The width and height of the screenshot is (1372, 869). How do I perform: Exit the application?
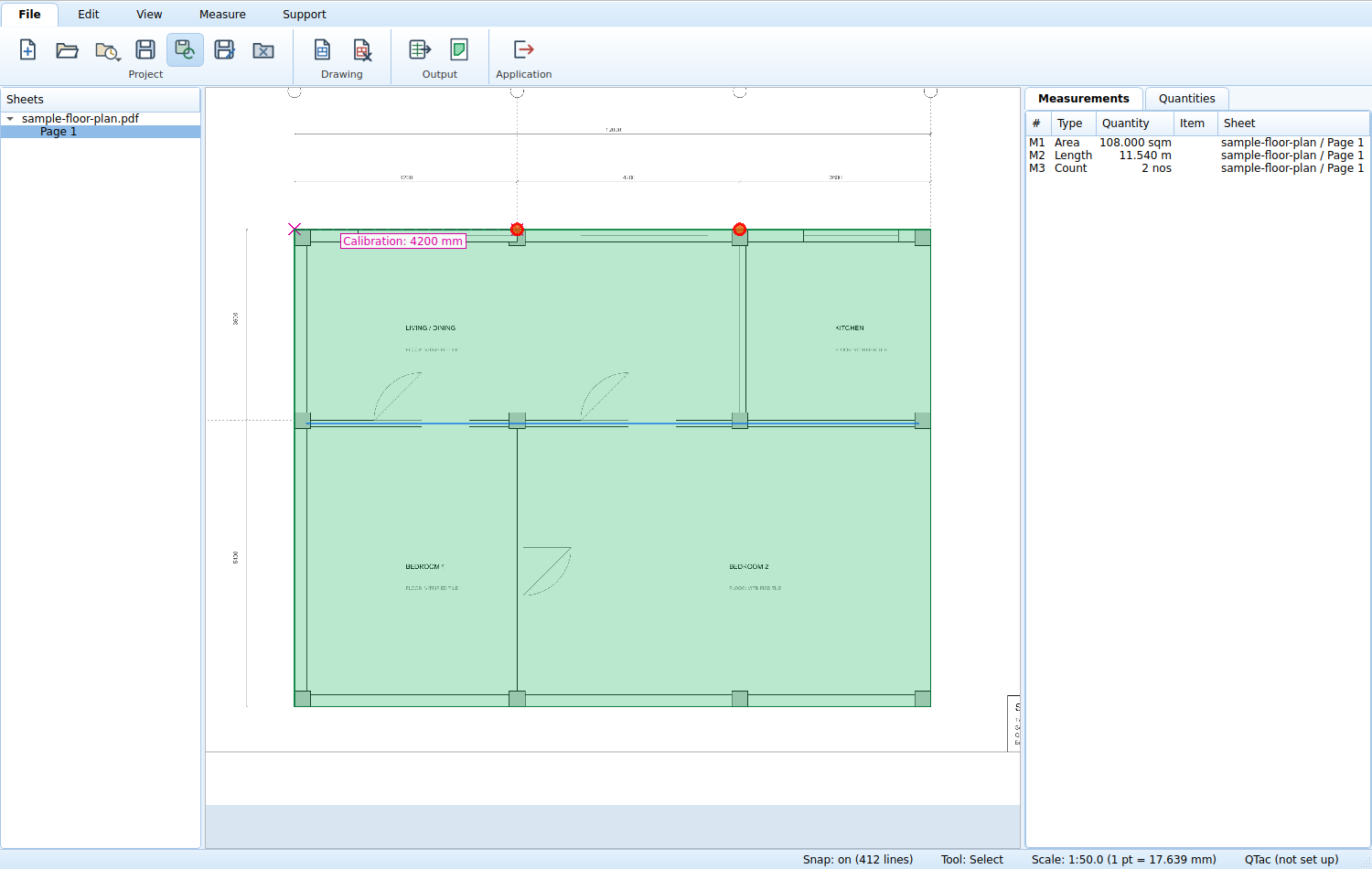click(523, 49)
